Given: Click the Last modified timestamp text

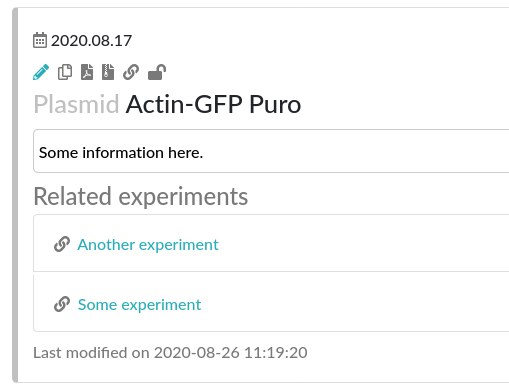Looking at the screenshot, I should pyautogui.click(x=170, y=353).
